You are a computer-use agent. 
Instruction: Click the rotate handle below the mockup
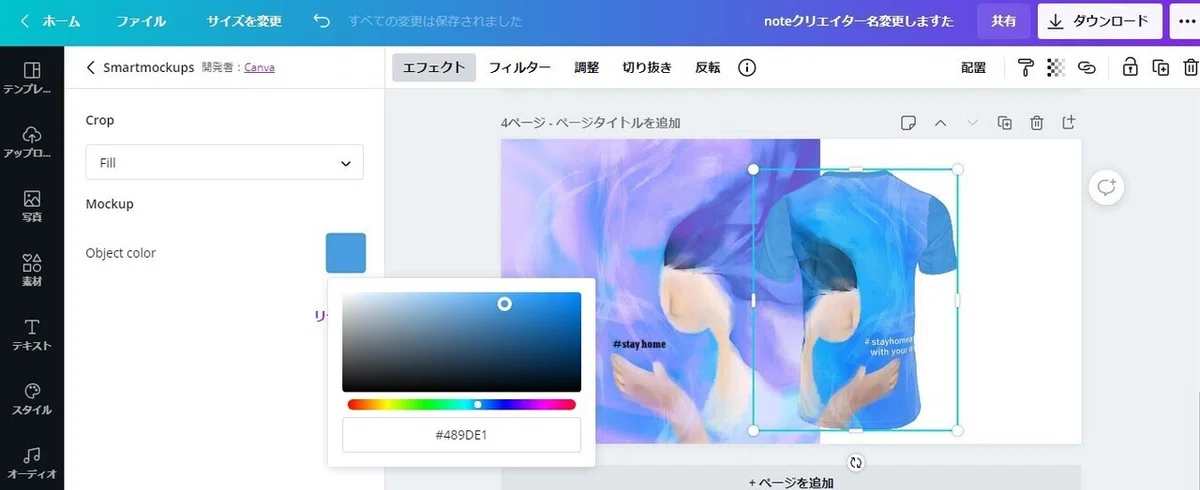(856, 462)
